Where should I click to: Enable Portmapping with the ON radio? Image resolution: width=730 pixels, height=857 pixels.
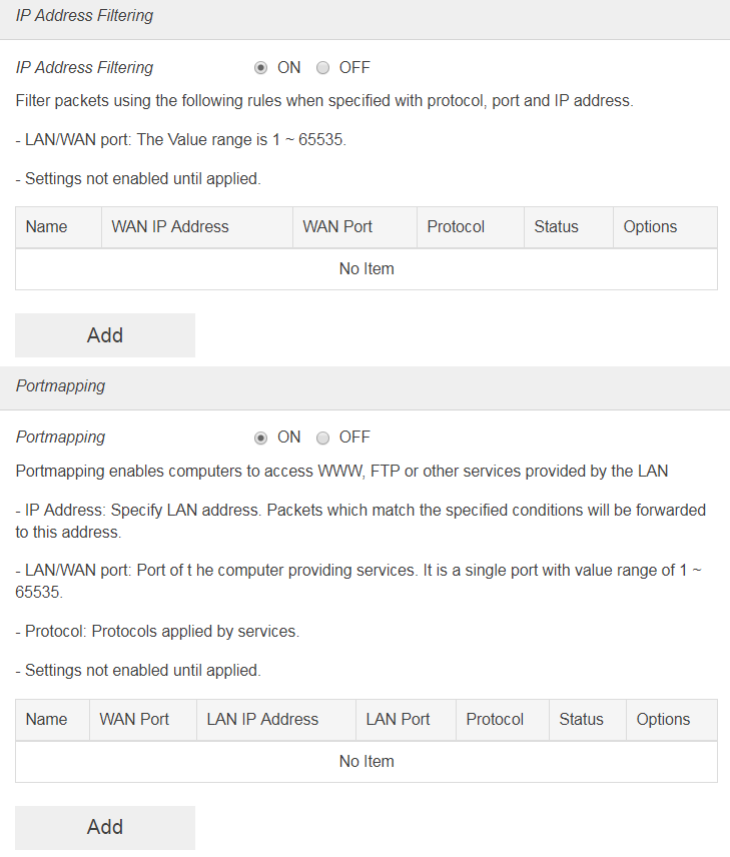point(261,437)
